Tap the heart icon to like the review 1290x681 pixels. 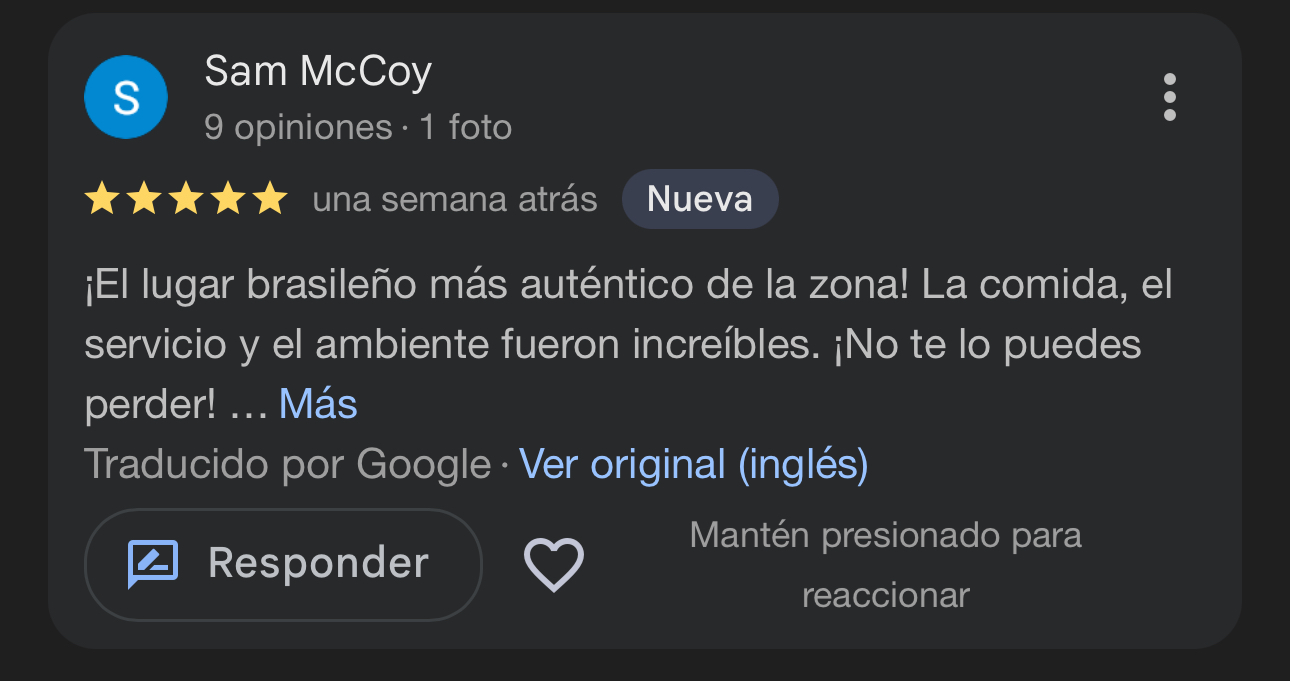(x=554, y=564)
